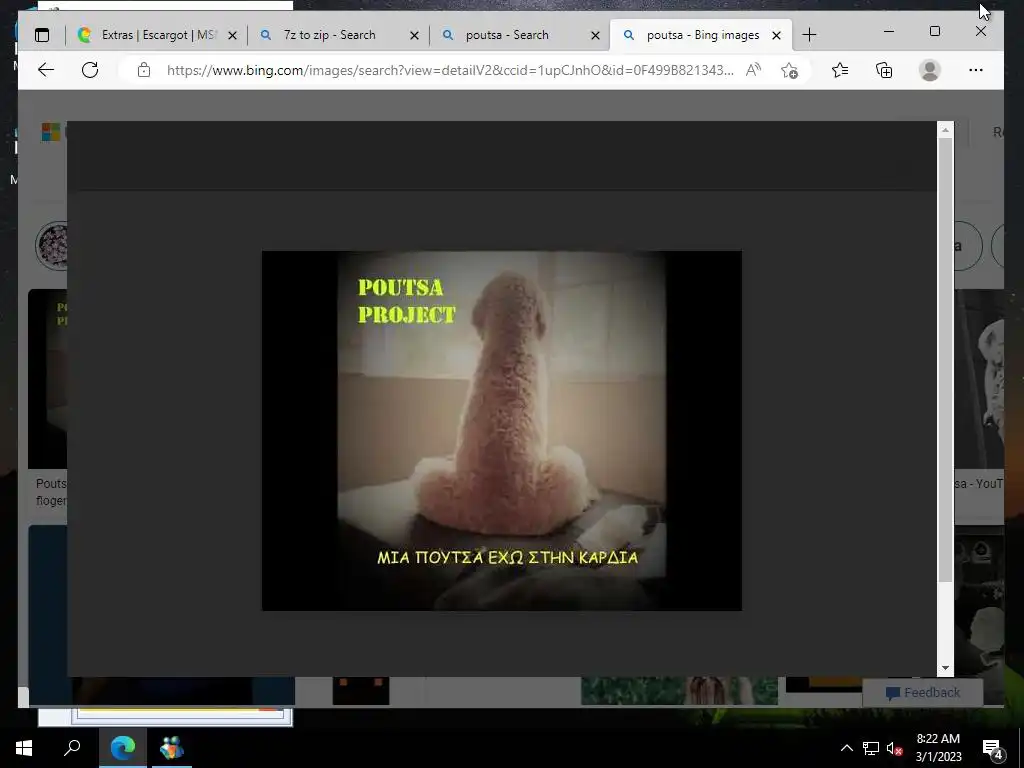Click the Microsoft Edge taskbar icon
Screen dimensions: 1024x768
(x=122, y=748)
